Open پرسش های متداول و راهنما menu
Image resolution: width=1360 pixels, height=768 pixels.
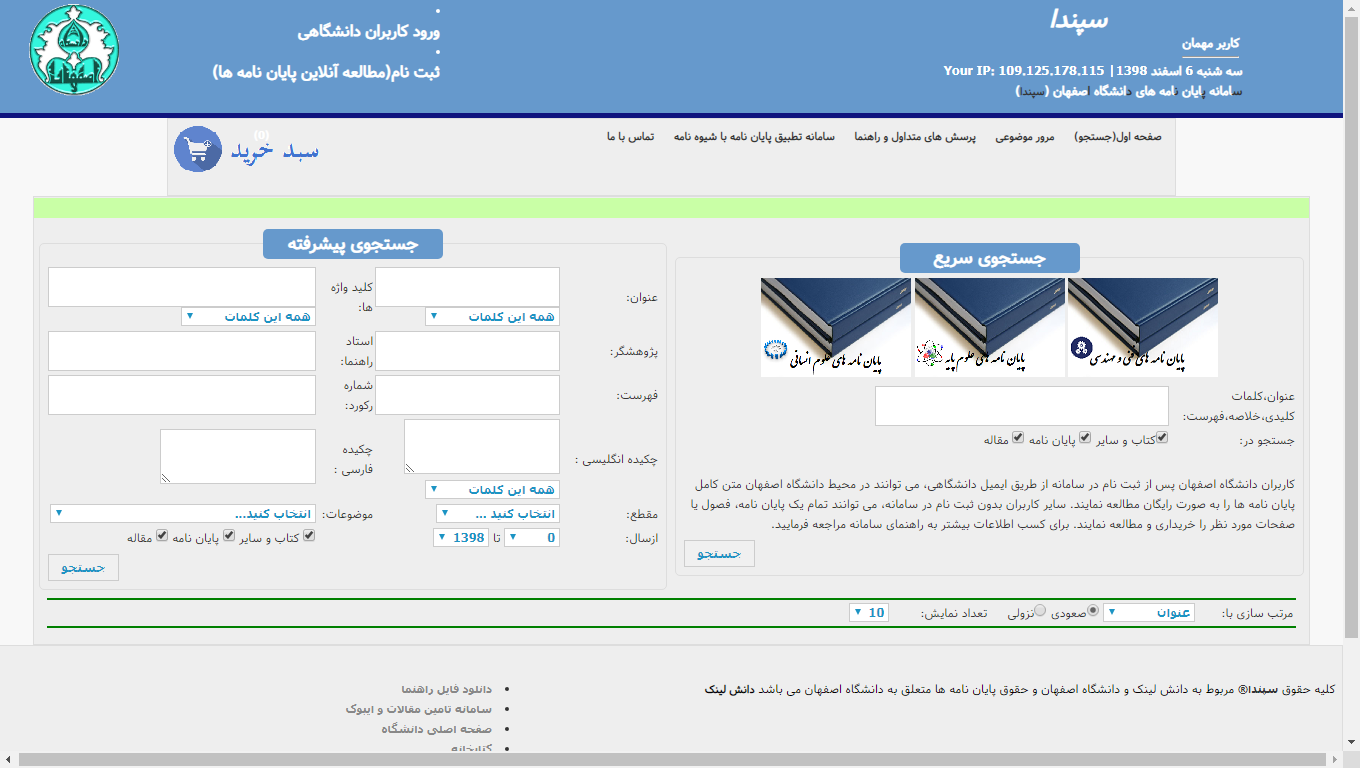pyautogui.click(x=915, y=136)
